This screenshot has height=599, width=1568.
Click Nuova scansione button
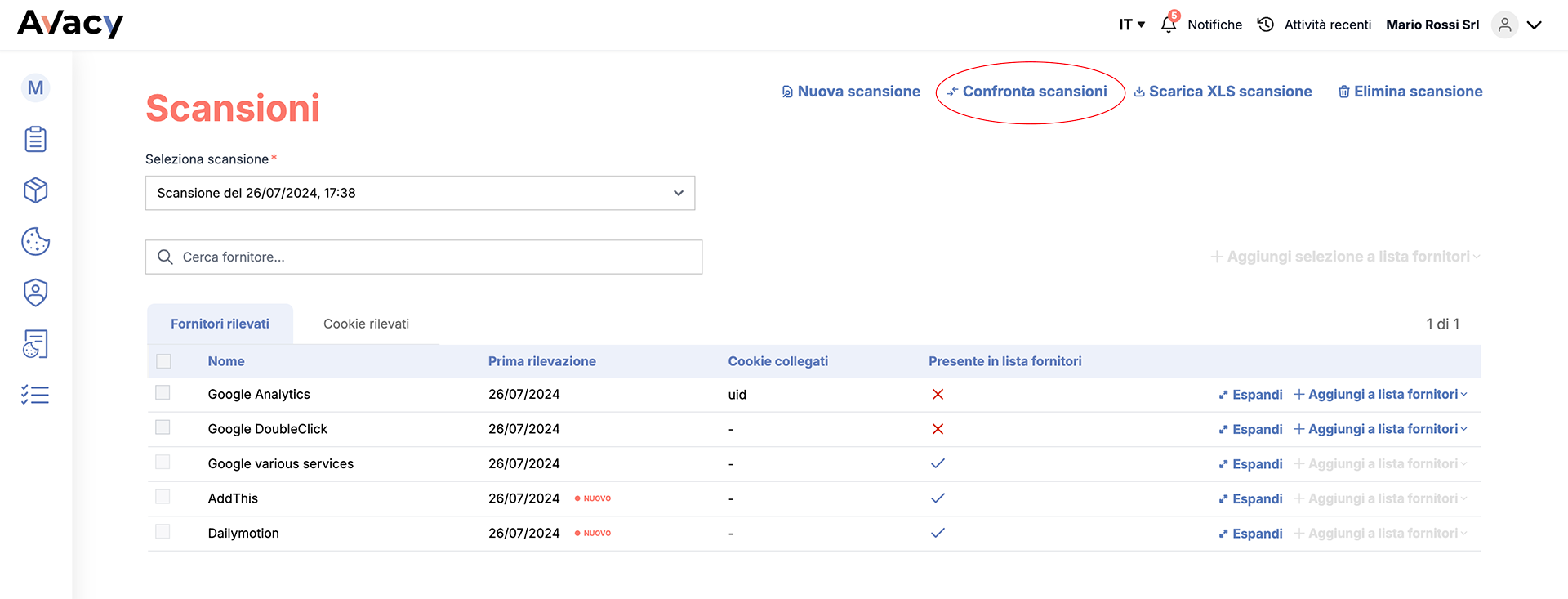click(851, 92)
